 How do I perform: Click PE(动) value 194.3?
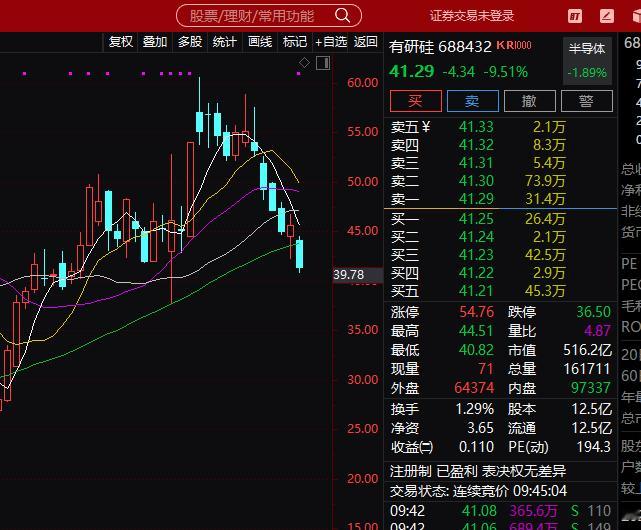pos(594,447)
